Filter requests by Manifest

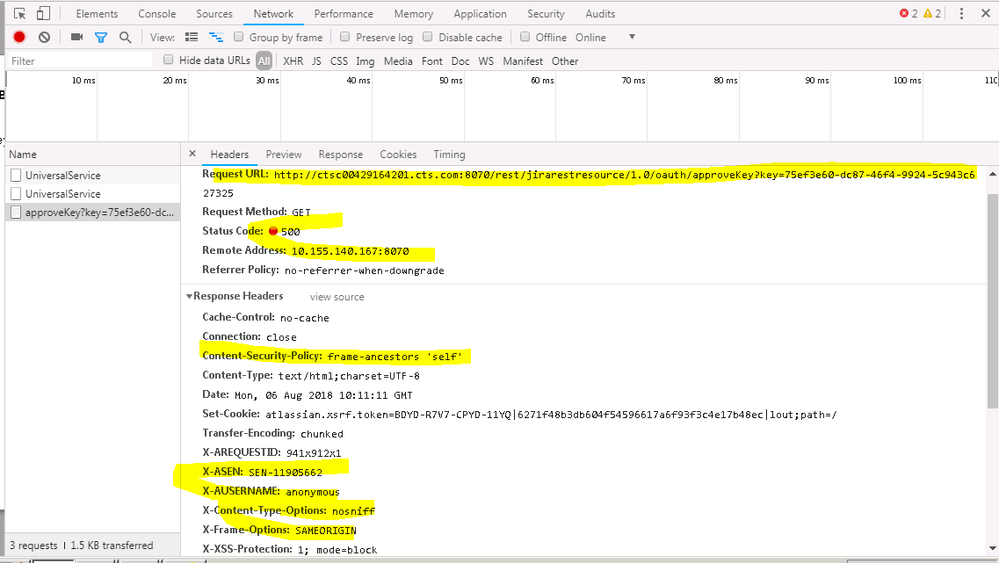[x=523, y=61]
